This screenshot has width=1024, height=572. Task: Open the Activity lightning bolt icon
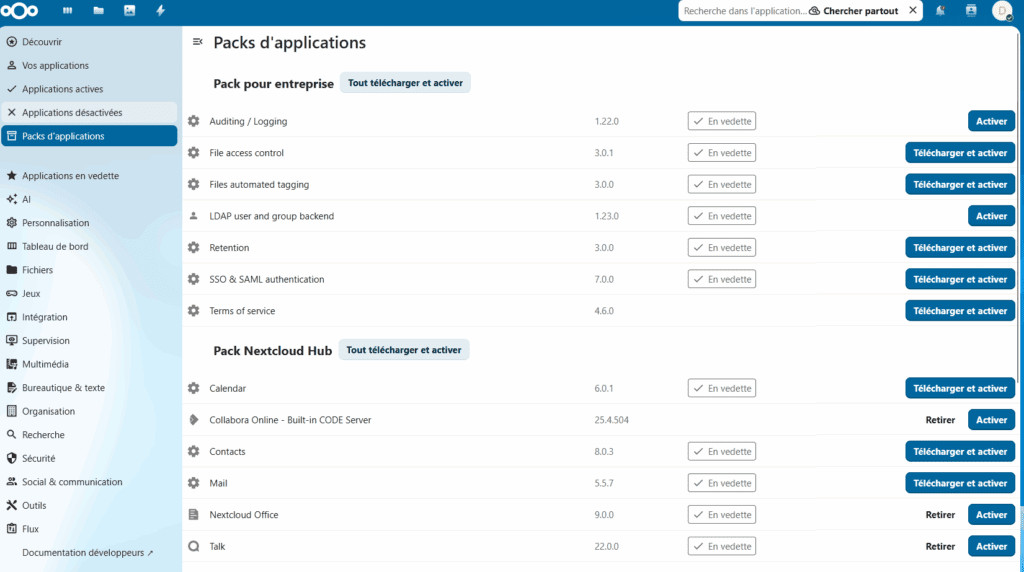(x=160, y=11)
